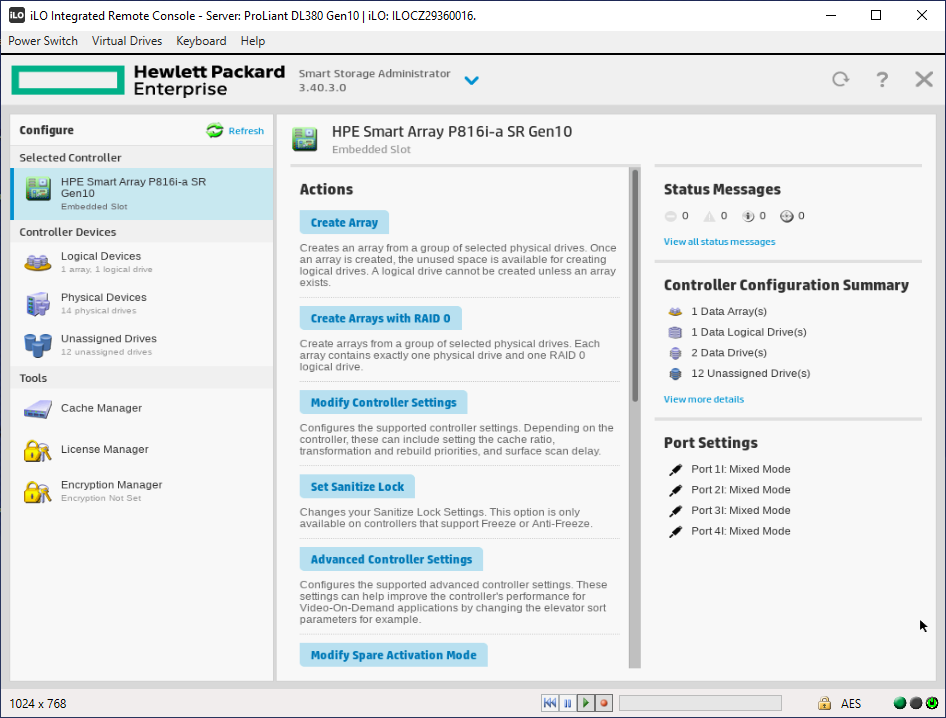Click the Physical Devices server icon
The height and width of the screenshot is (718, 946).
pos(37,304)
